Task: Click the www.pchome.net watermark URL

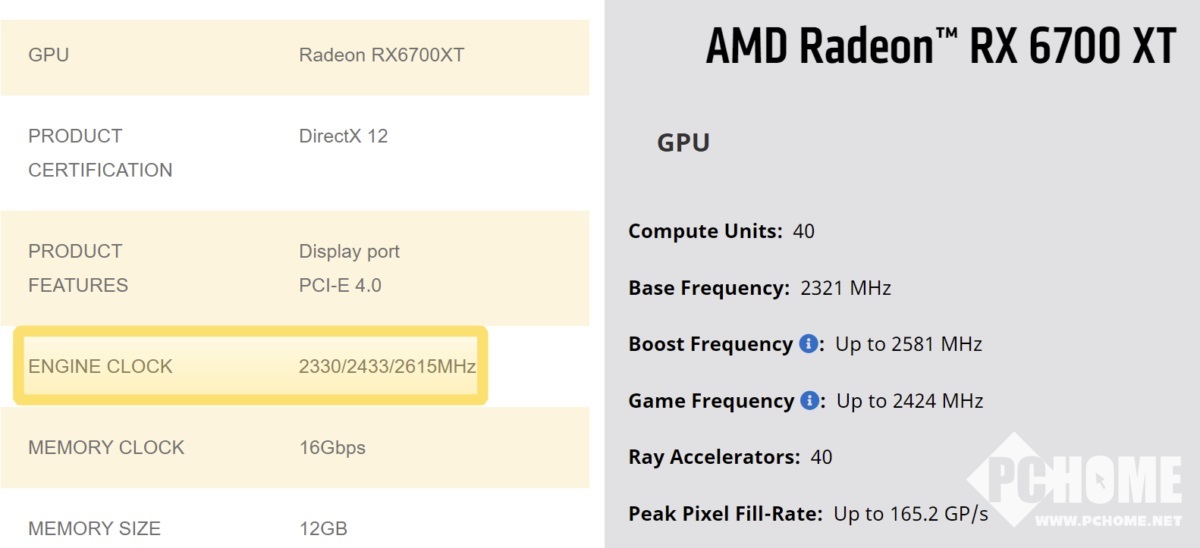Action: tap(1108, 521)
